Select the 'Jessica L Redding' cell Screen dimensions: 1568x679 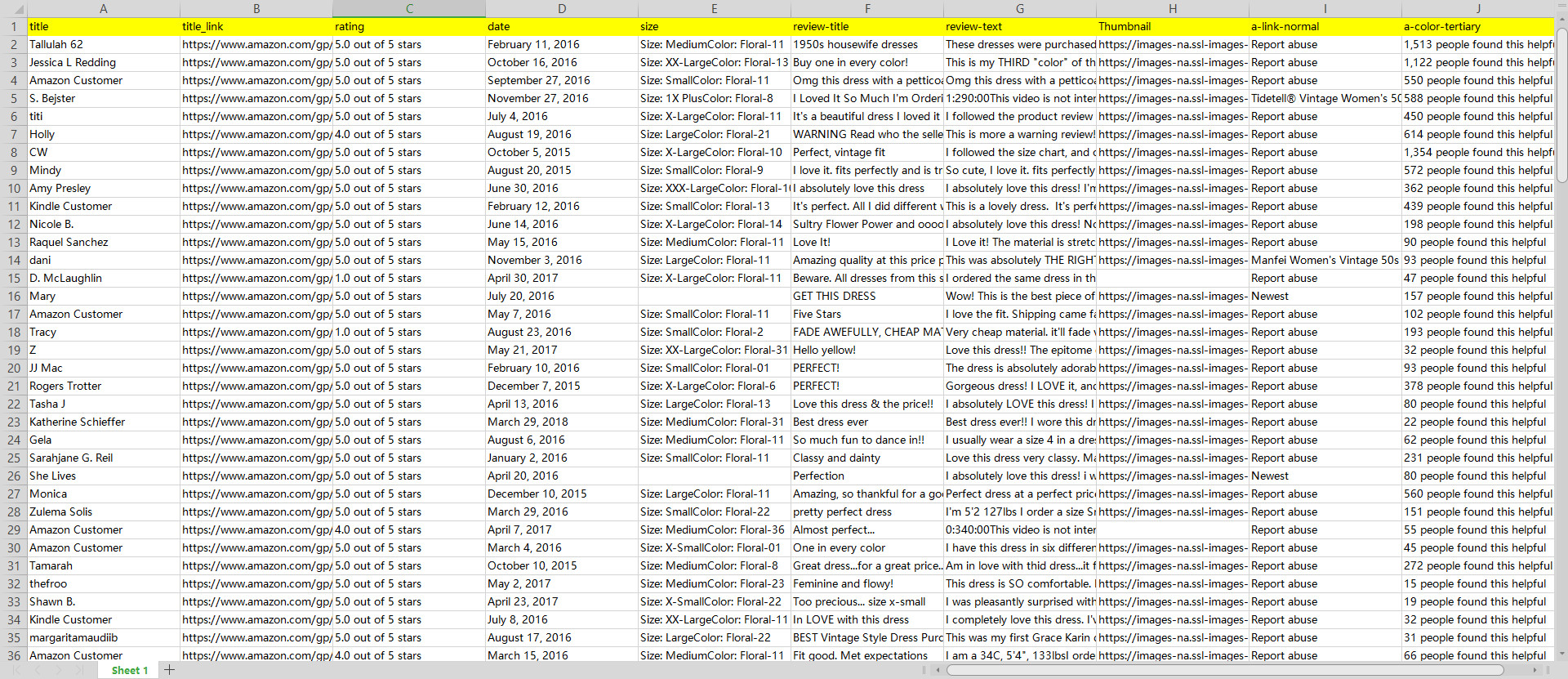(x=104, y=62)
